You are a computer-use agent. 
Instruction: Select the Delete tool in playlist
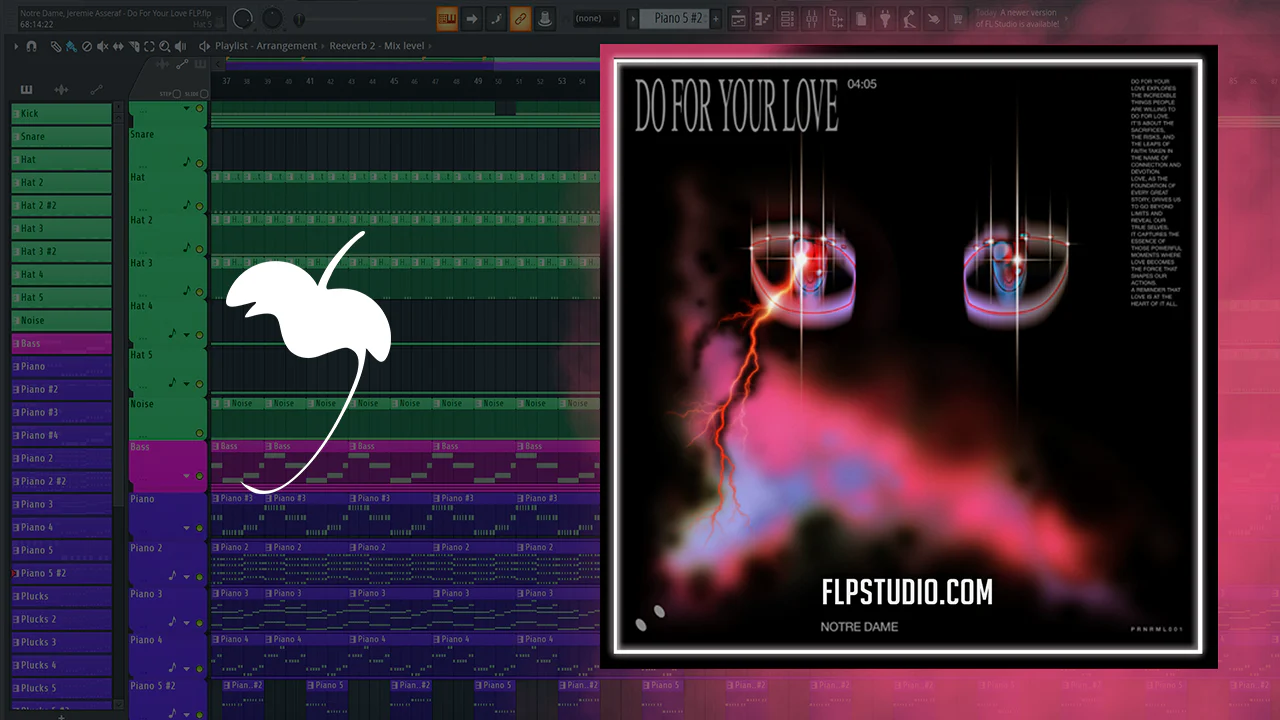pos(87,46)
